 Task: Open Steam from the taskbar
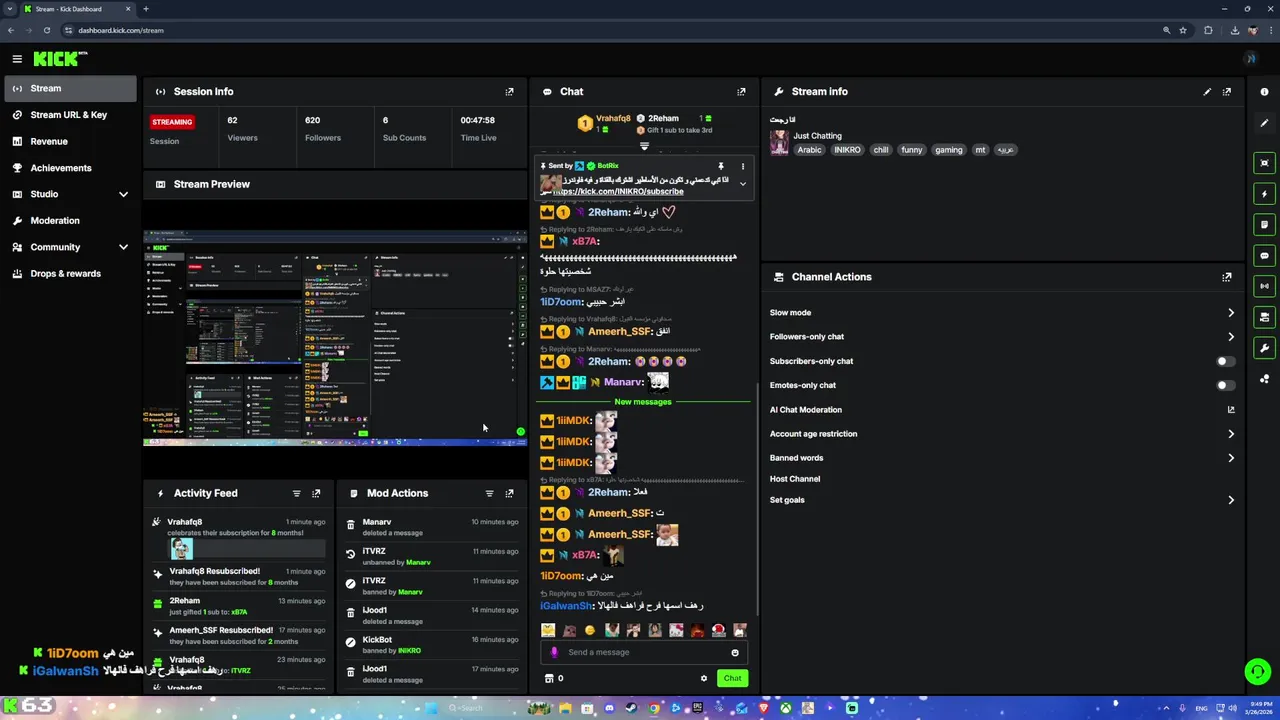[x=631, y=708]
